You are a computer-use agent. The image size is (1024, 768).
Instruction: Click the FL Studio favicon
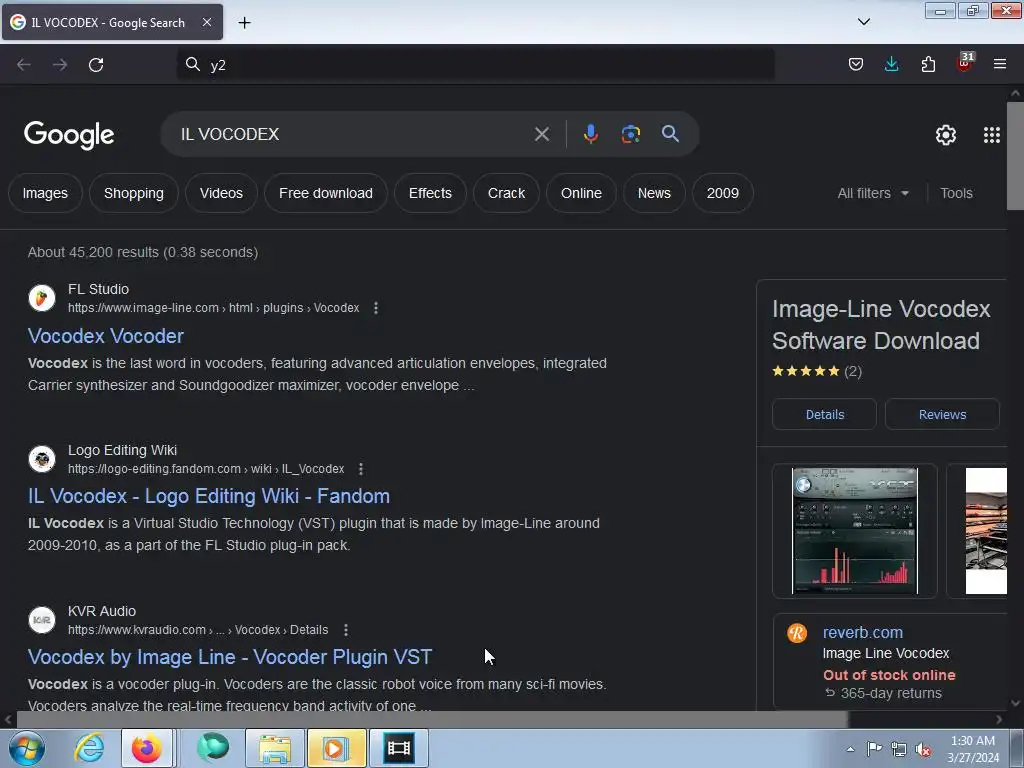pos(42,298)
